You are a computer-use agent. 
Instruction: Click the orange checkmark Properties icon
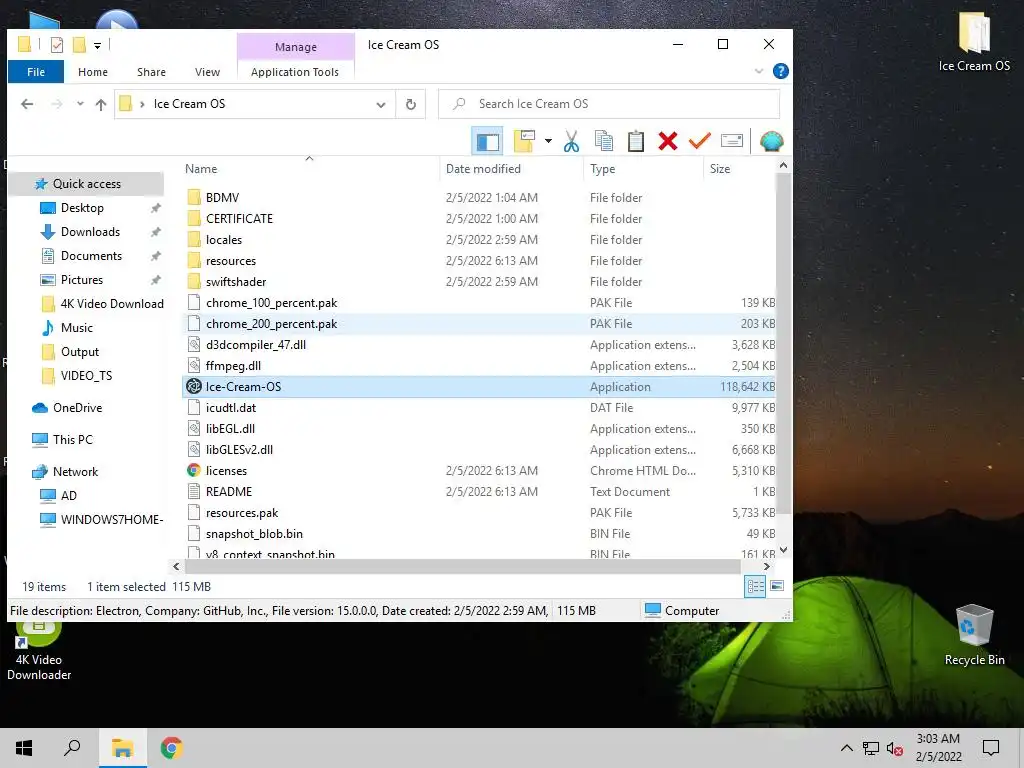pos(699,141)
